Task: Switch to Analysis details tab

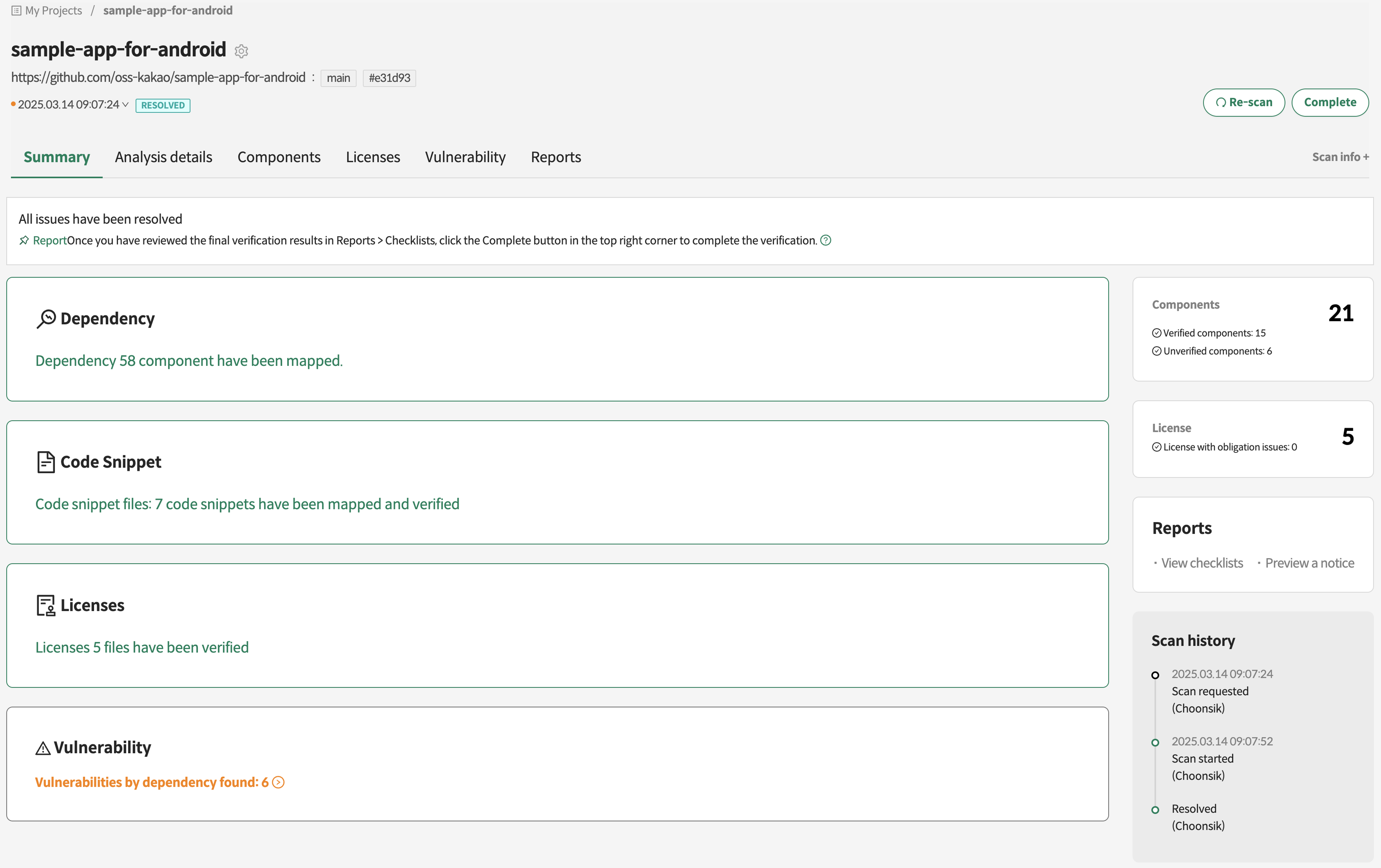Action: (163, 157)
